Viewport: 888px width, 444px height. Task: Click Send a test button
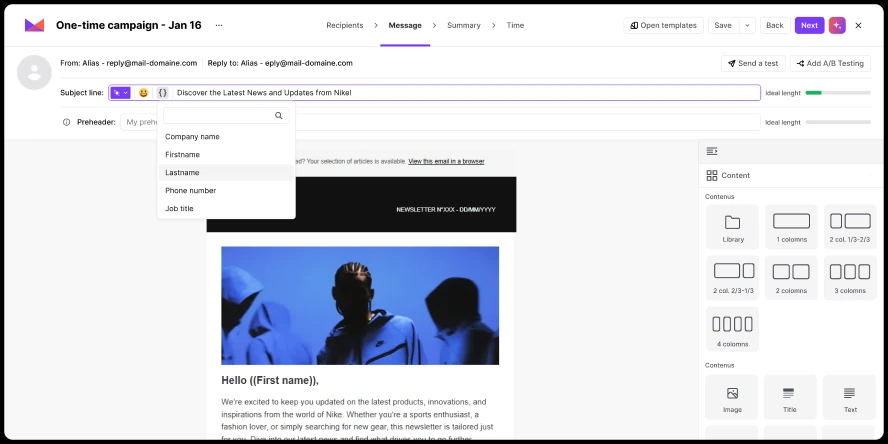753,63
